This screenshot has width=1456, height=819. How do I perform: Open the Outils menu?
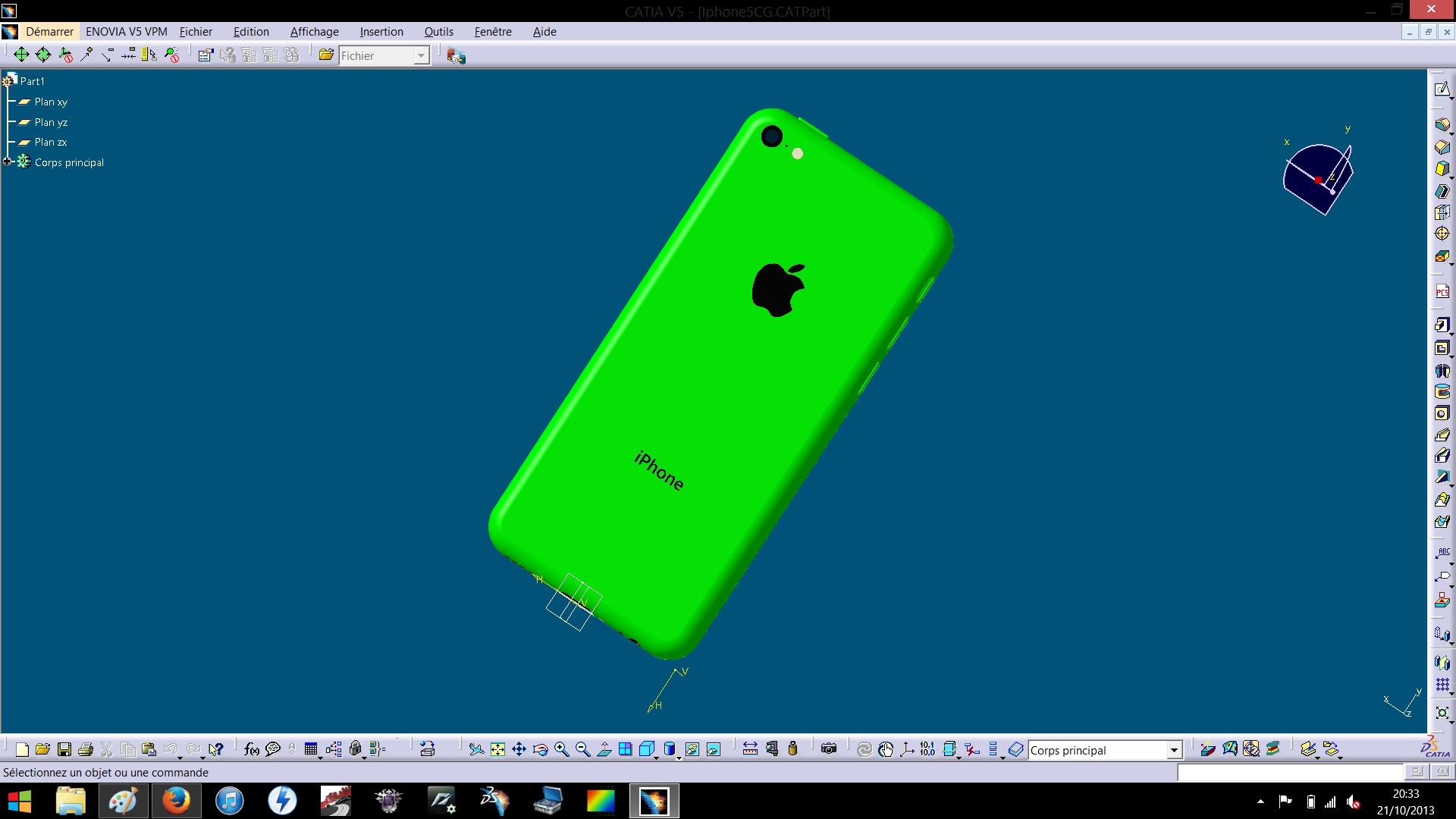[x=438, y=32]
